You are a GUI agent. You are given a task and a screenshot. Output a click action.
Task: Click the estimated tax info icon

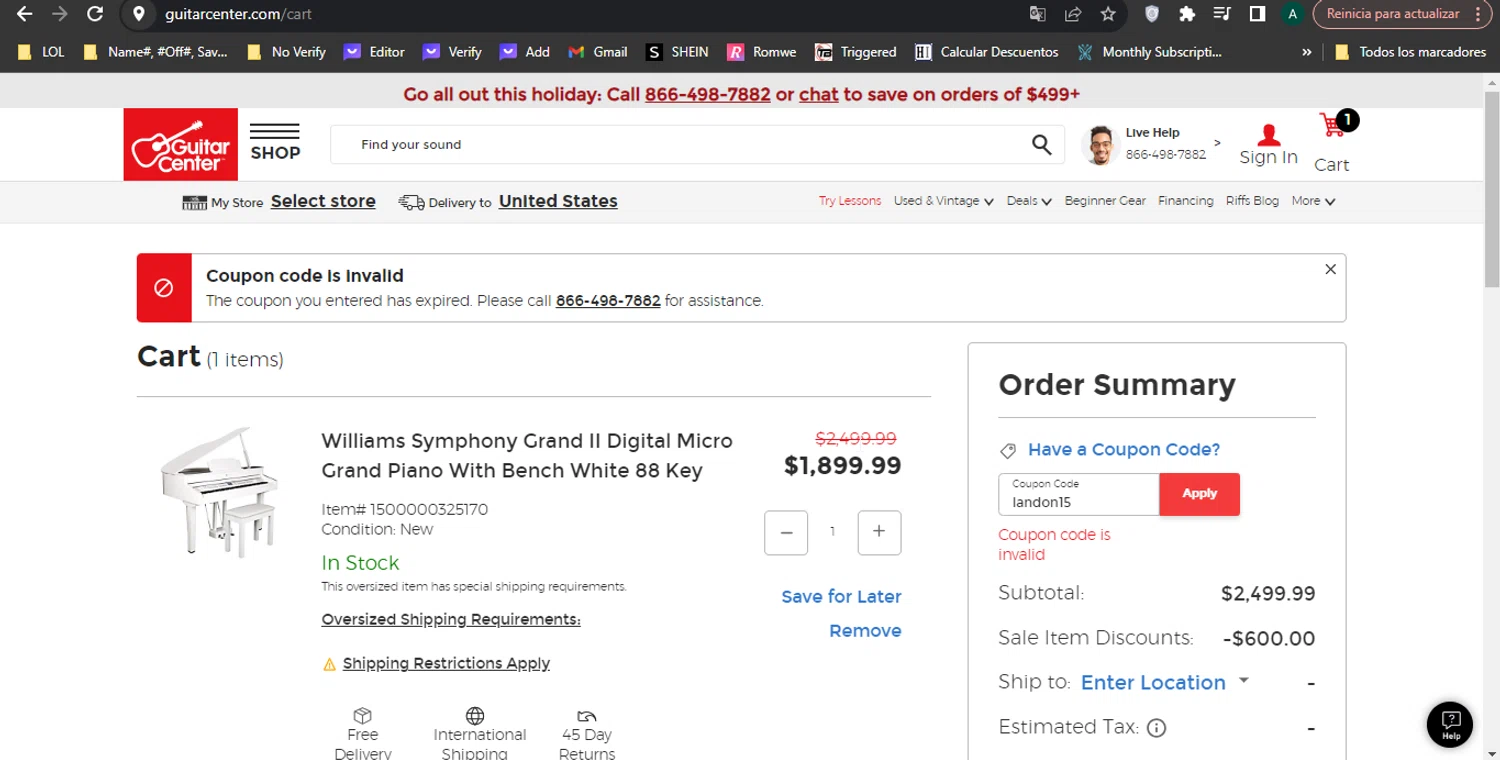point(1156,728)
